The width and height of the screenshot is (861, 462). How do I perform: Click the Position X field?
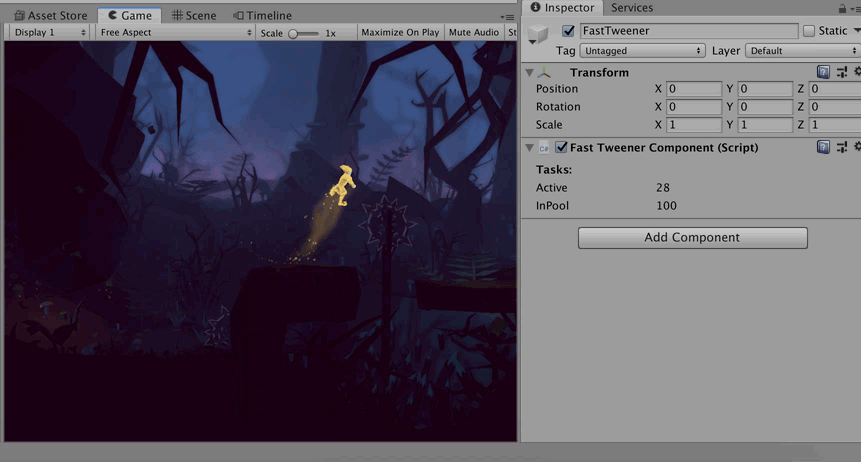[694, 88]
